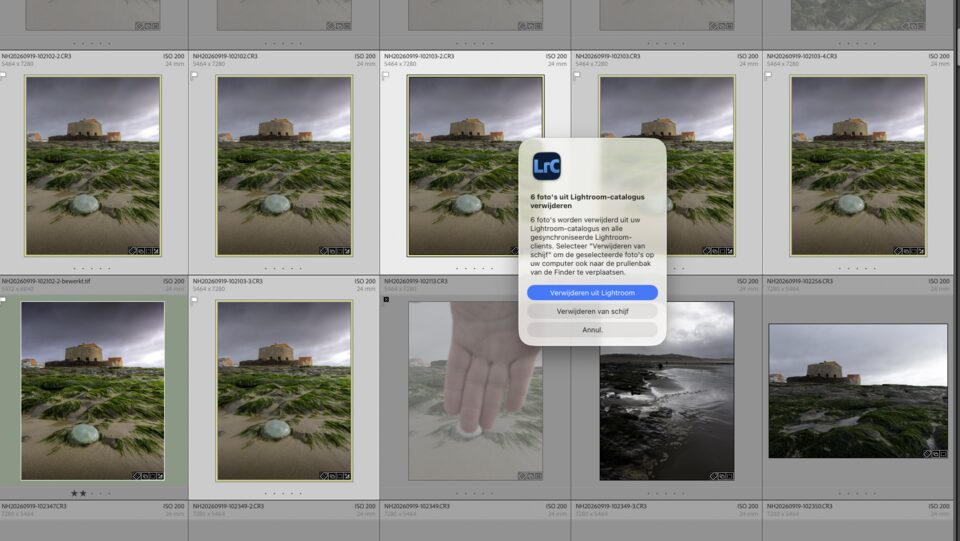This screenshot has height=541, width=960.
Task: Toggle flag on NH20260919-102102-2.CR3
Action: click(3, 75)
